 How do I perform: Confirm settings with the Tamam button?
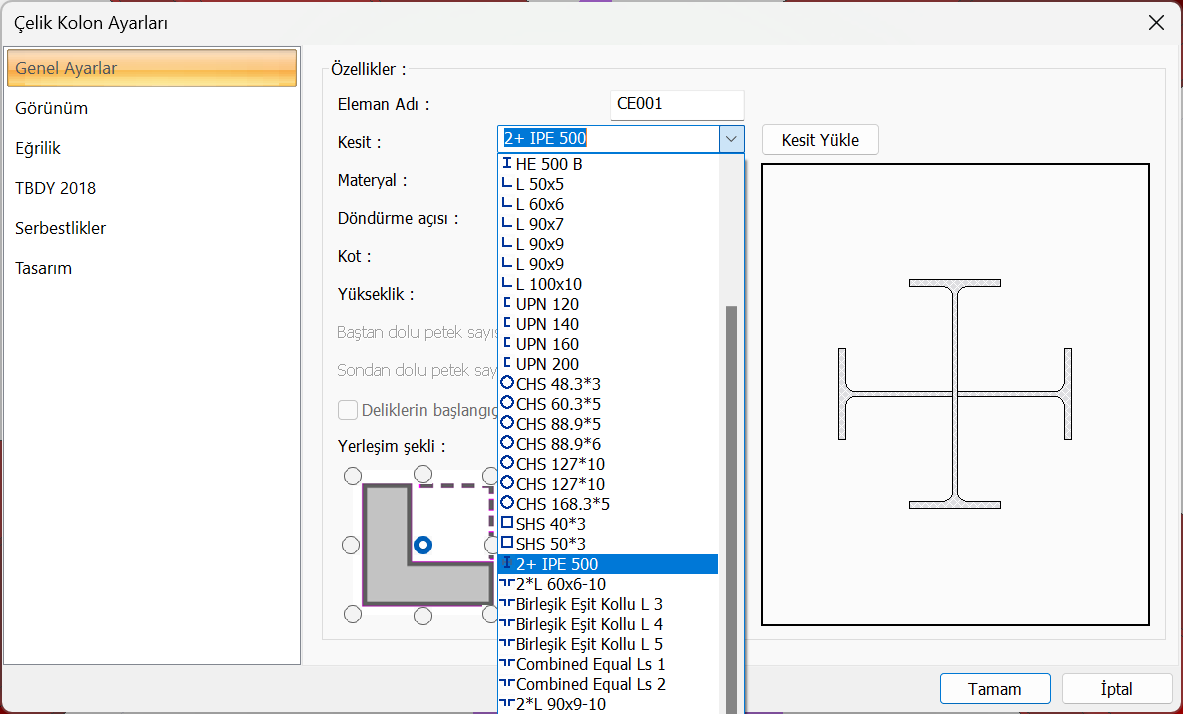pyautogui.click(x=994, y=689)
